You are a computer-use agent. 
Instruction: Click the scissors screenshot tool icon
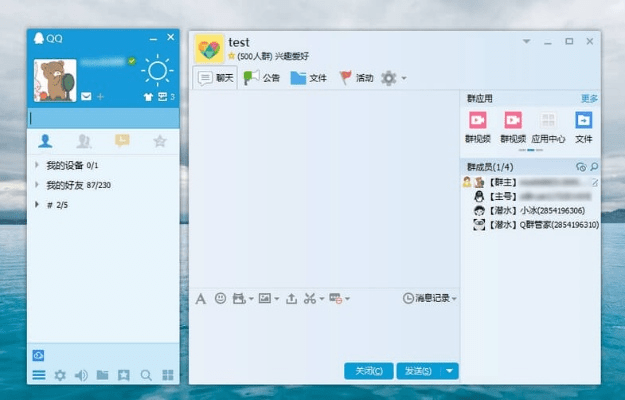pos(309,298)
